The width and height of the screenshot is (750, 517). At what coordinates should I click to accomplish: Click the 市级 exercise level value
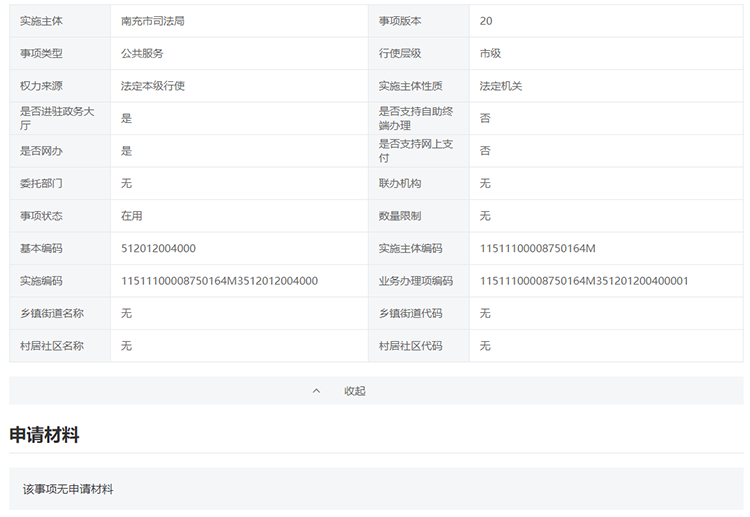[491, 53]
